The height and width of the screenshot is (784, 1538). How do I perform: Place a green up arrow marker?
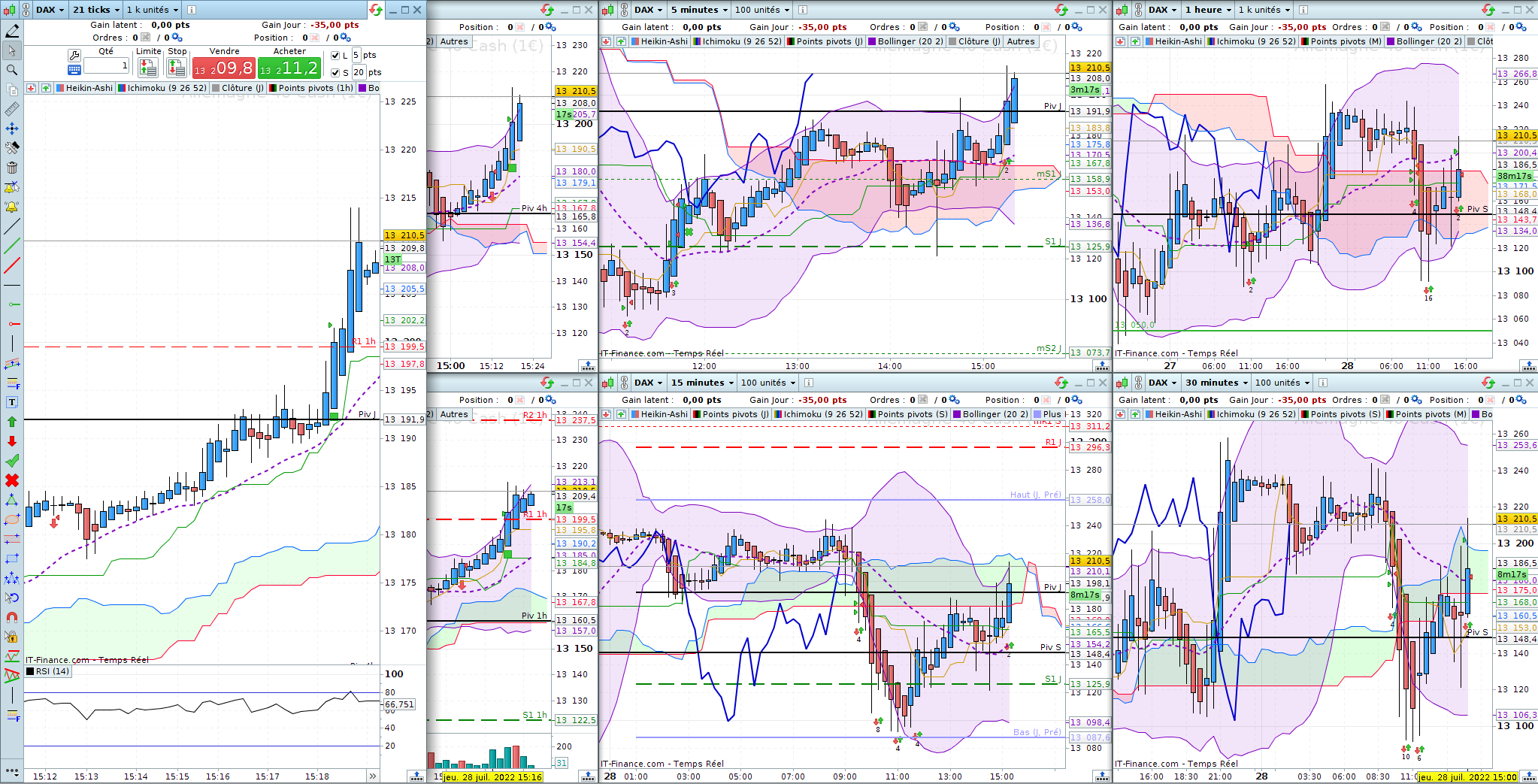click(12, 422)
